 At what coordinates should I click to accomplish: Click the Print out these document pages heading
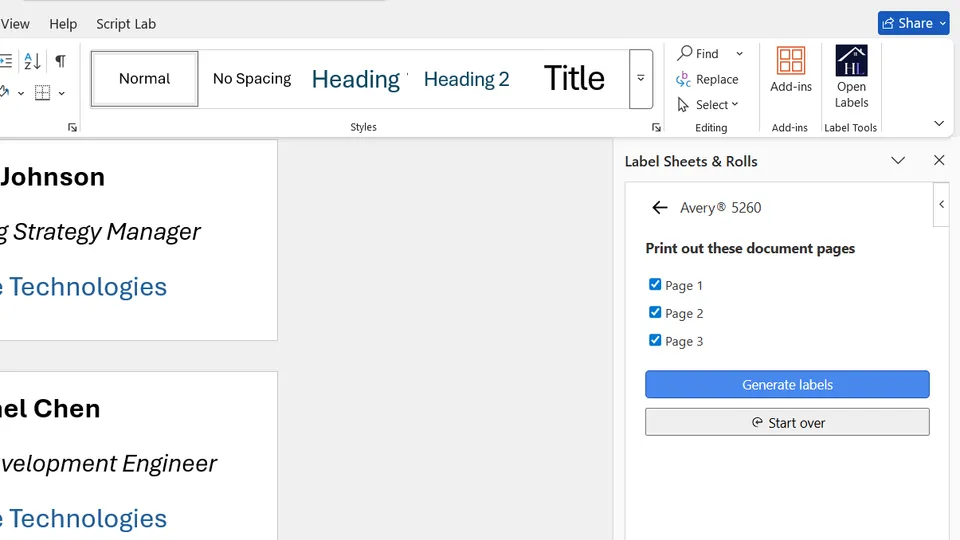click(750, 249)
